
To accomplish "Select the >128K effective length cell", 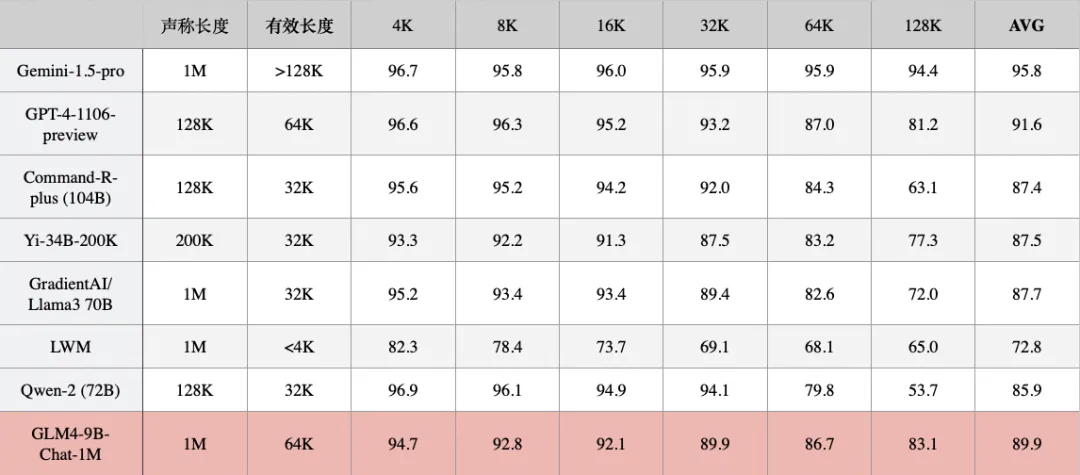I will [299, 71].
